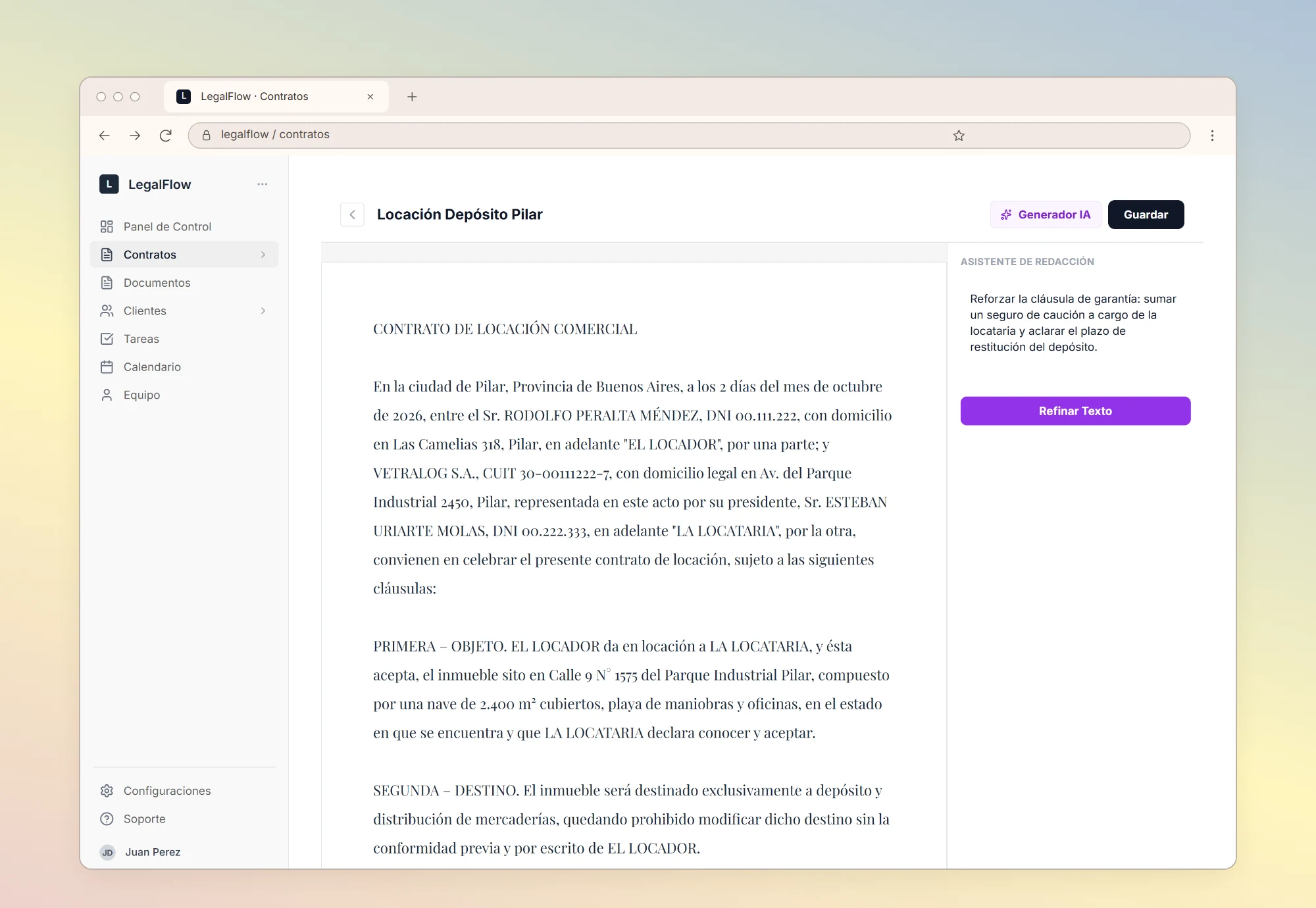
Task: Click the Documentos file icon
Action: (107, 283)
